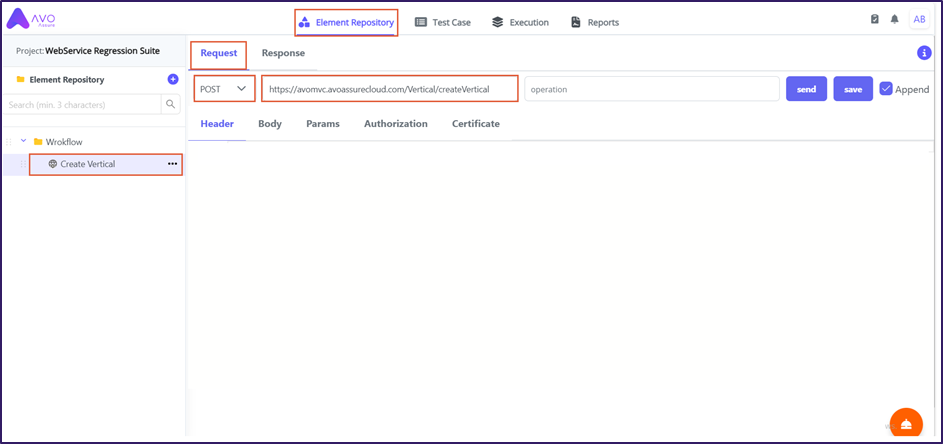Viewport: 943px width, 444px height.
Task: Switch to the Response tab
Action: (x=283, y=53)
